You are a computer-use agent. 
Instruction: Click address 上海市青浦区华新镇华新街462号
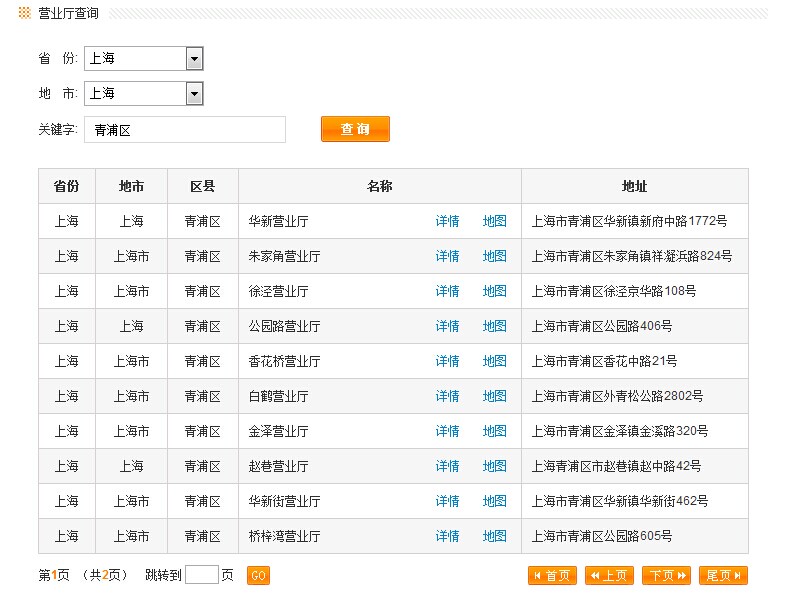[x=620, y=501]
